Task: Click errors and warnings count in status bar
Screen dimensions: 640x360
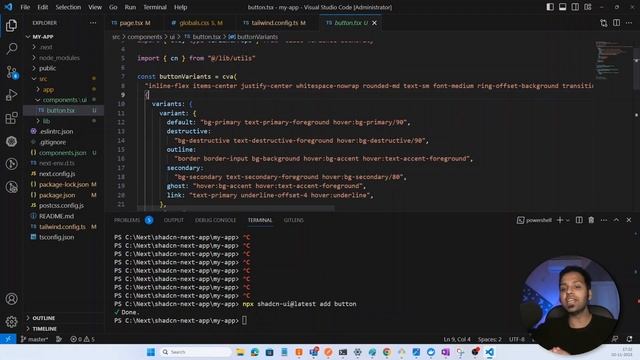Action: click(x=82, y=339)
